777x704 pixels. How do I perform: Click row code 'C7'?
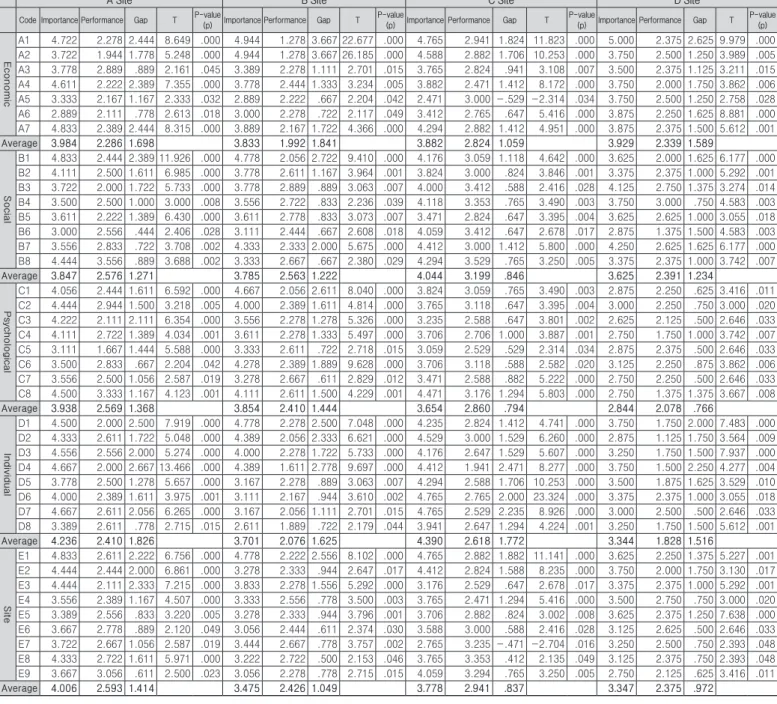(x=24, y=379)
